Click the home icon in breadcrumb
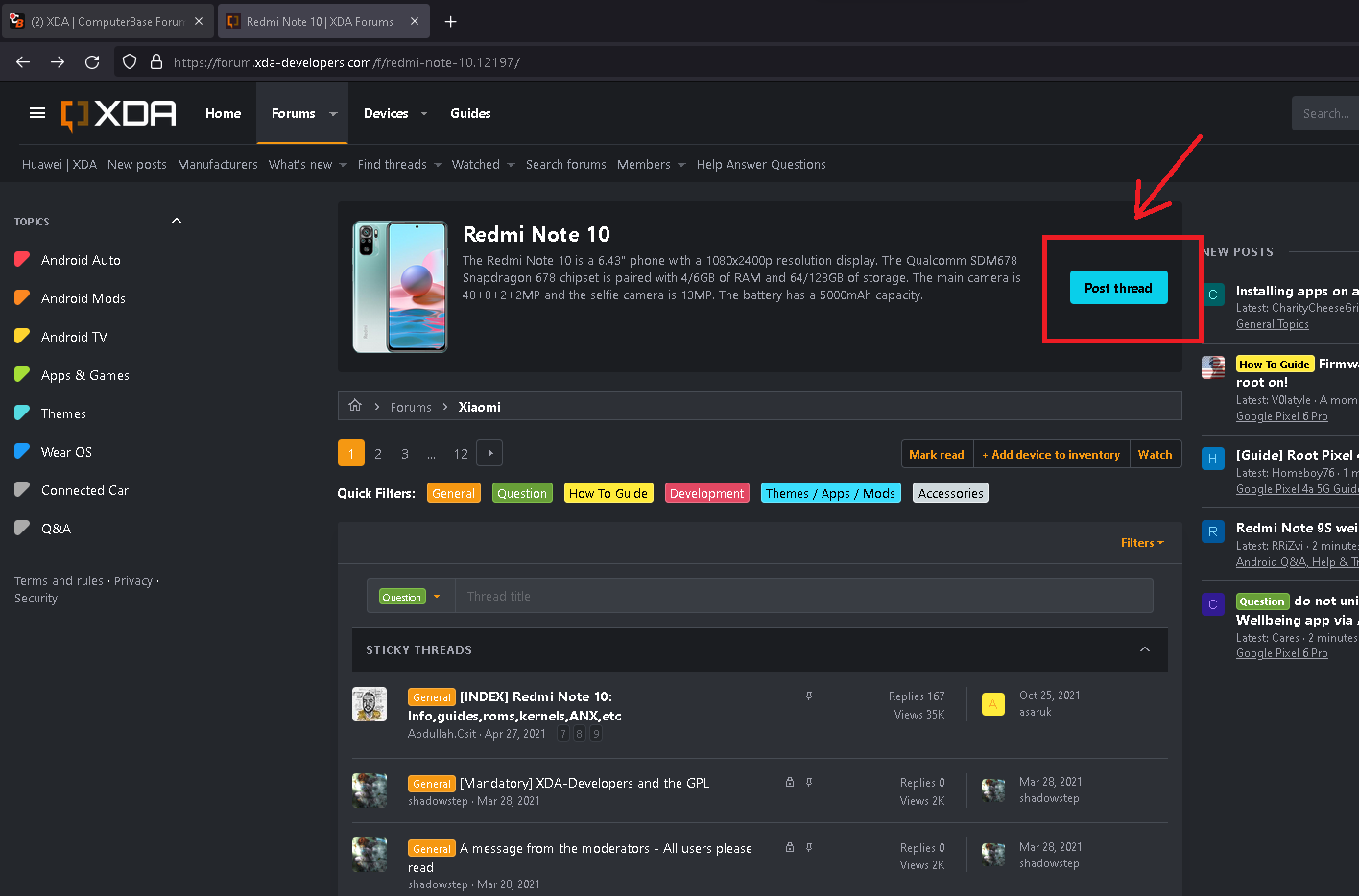This screenshot has width=1359, height=896. [355, 406]
